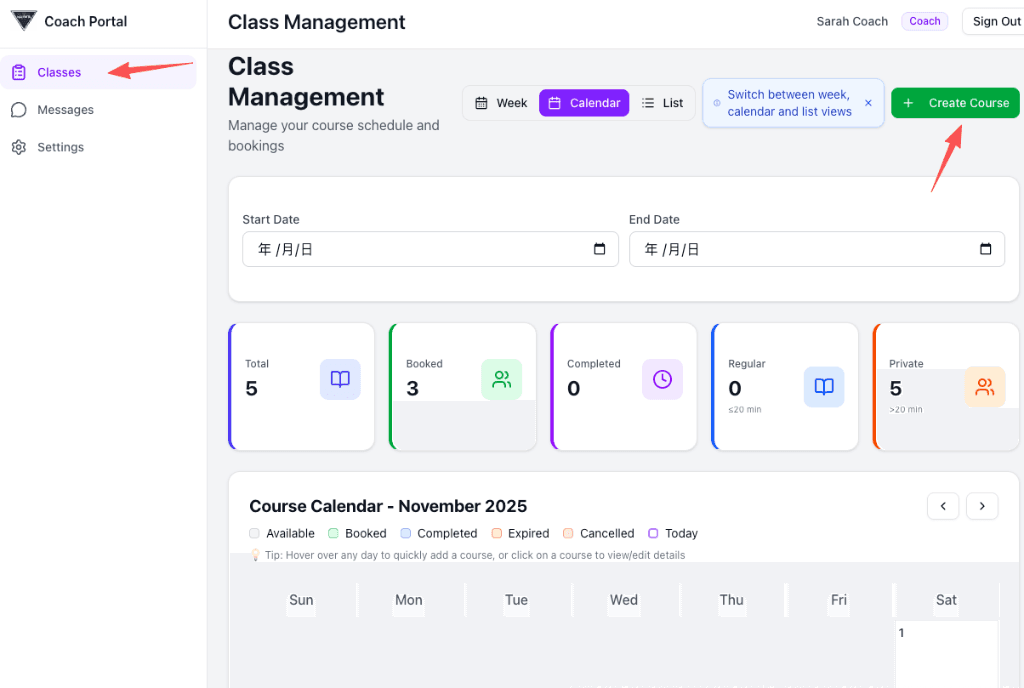Select the Calendar view tab
This screenshot has height=688, width=1024.
click(584, 103)
